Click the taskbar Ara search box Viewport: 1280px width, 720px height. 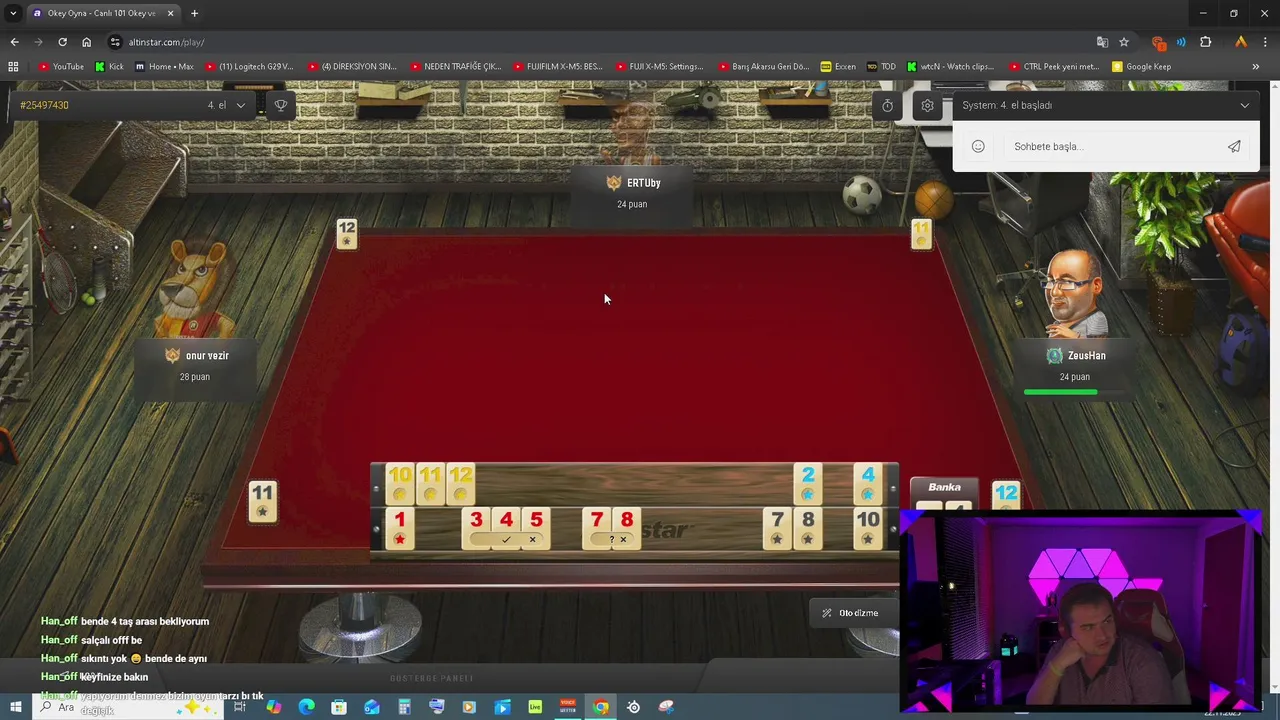[x=130, y=707]
